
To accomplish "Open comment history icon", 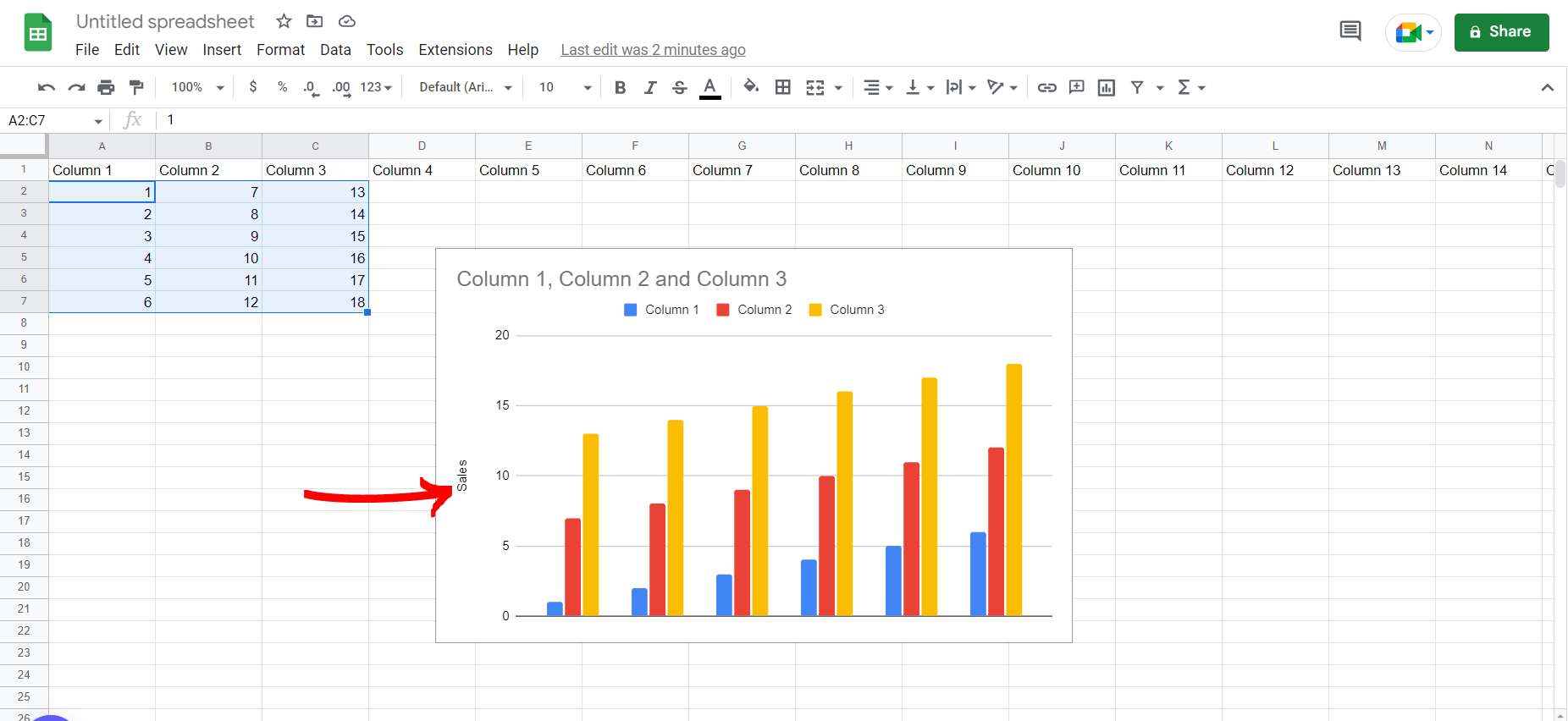I will (1350, 32).
